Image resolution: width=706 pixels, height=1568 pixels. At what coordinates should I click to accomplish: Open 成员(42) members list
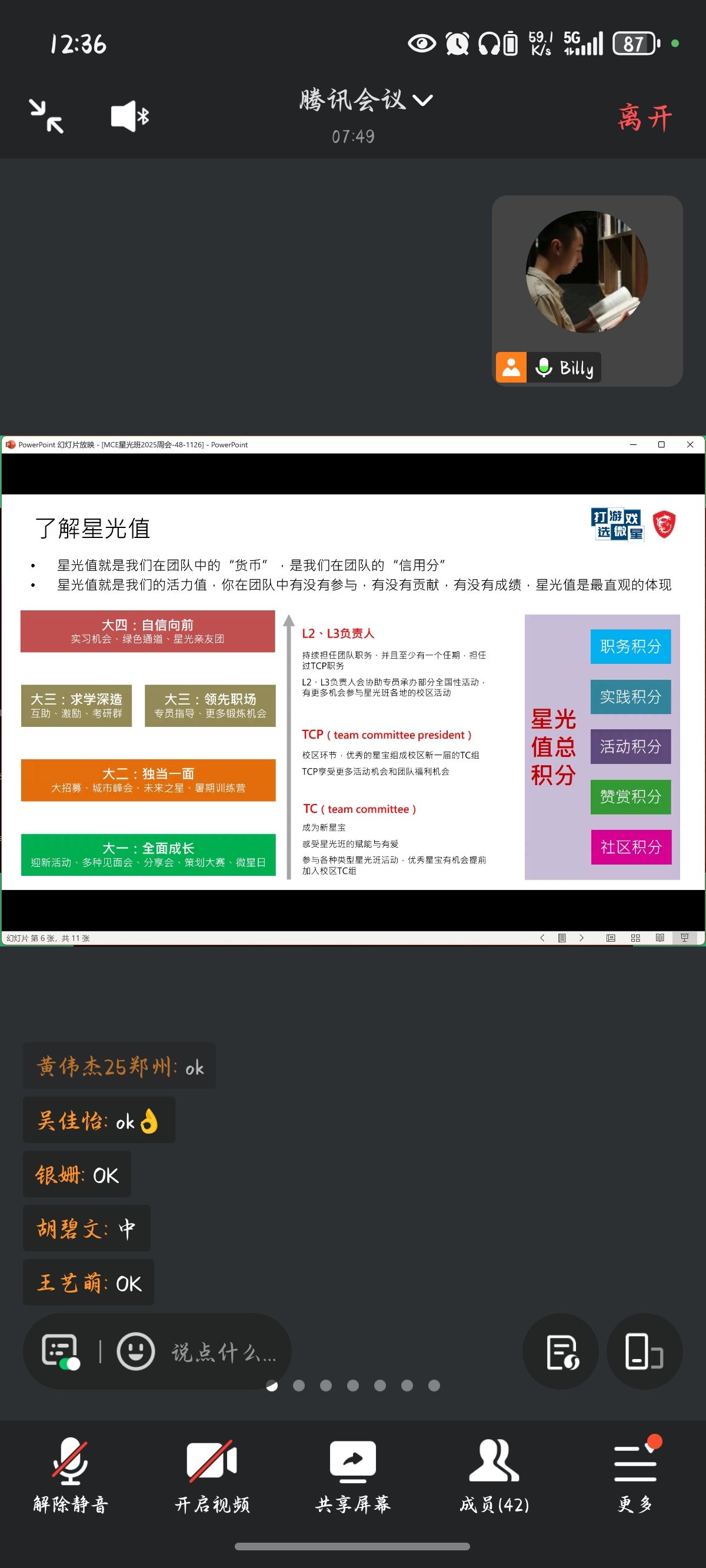pos(494,1476)
